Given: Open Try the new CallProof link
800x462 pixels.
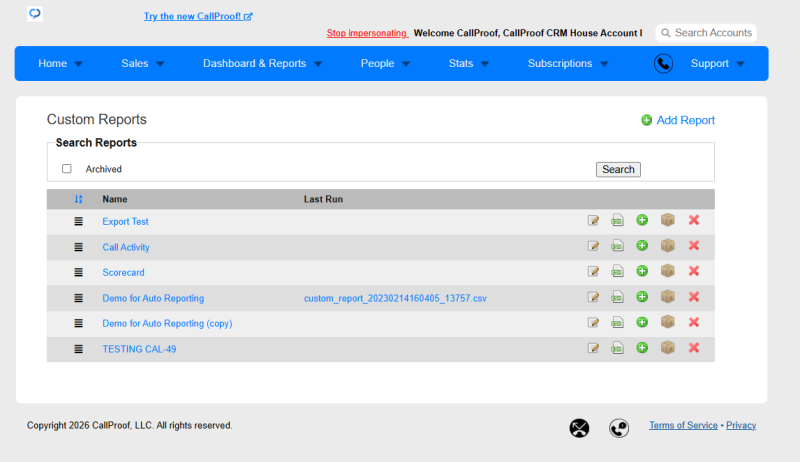Looking at the screenshot, I should (198, 16).
